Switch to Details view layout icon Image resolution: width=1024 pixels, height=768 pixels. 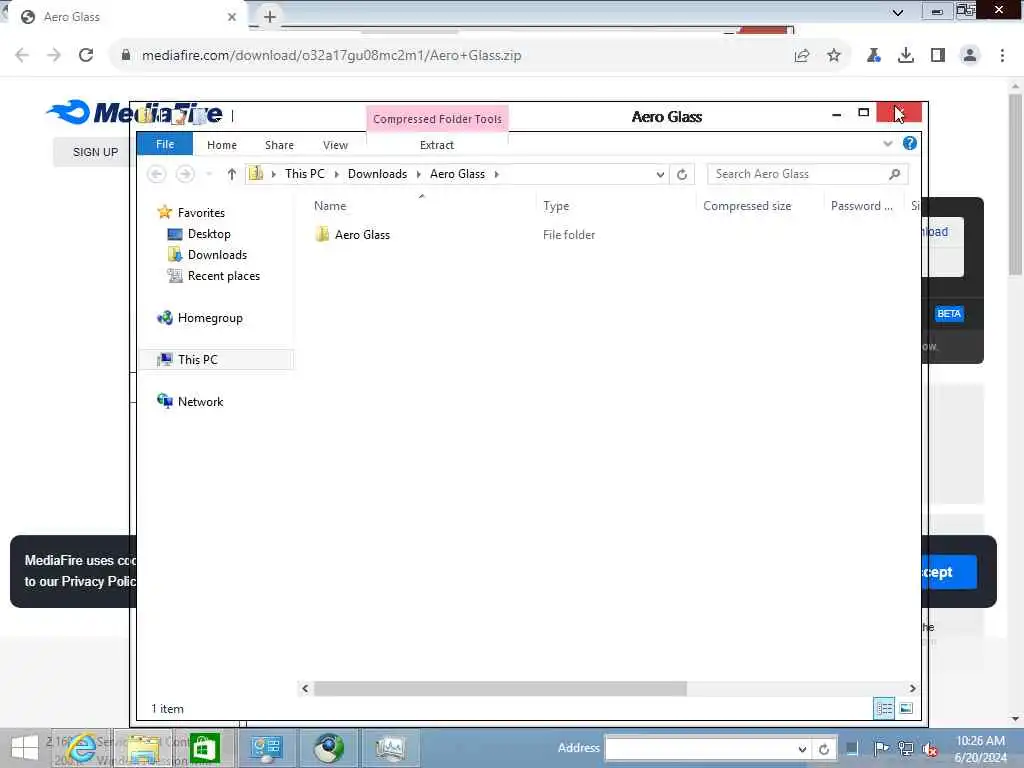pos(884,708)
